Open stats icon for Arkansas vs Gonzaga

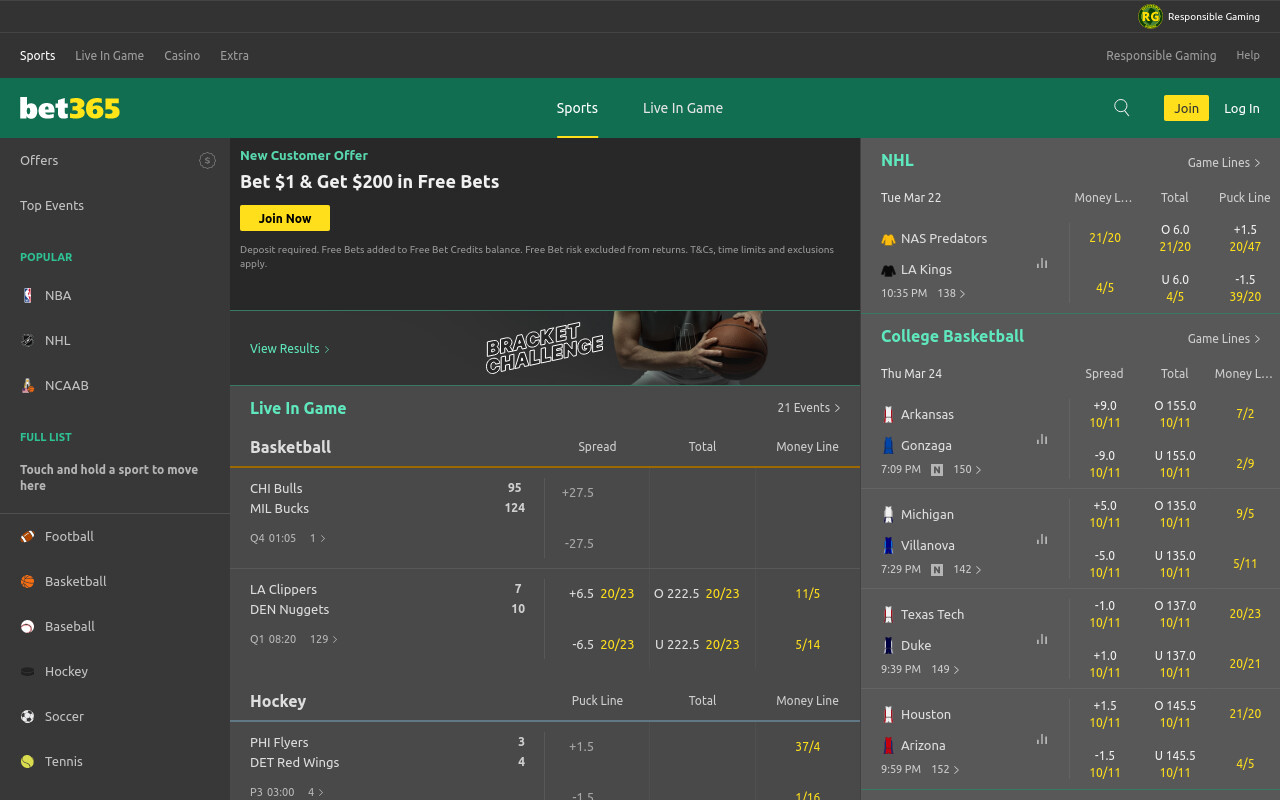(x=1042, y=439)
